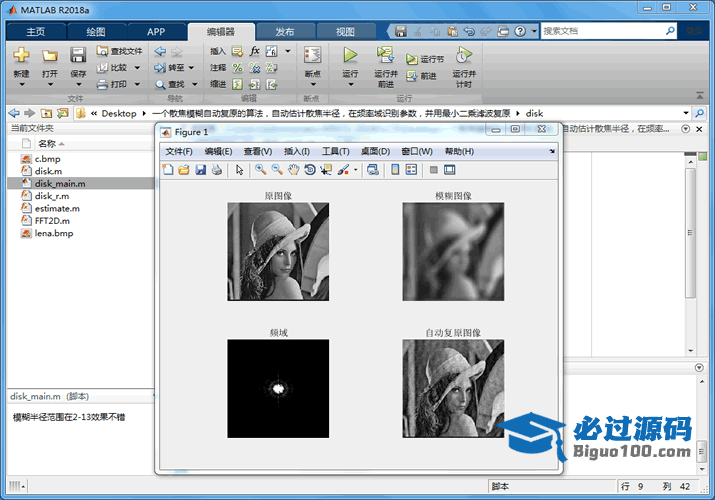This screenshot has height=500, width=715.
Task: Open the 工具(T) menu in Figure window
Action: click(x=335, y=151)
